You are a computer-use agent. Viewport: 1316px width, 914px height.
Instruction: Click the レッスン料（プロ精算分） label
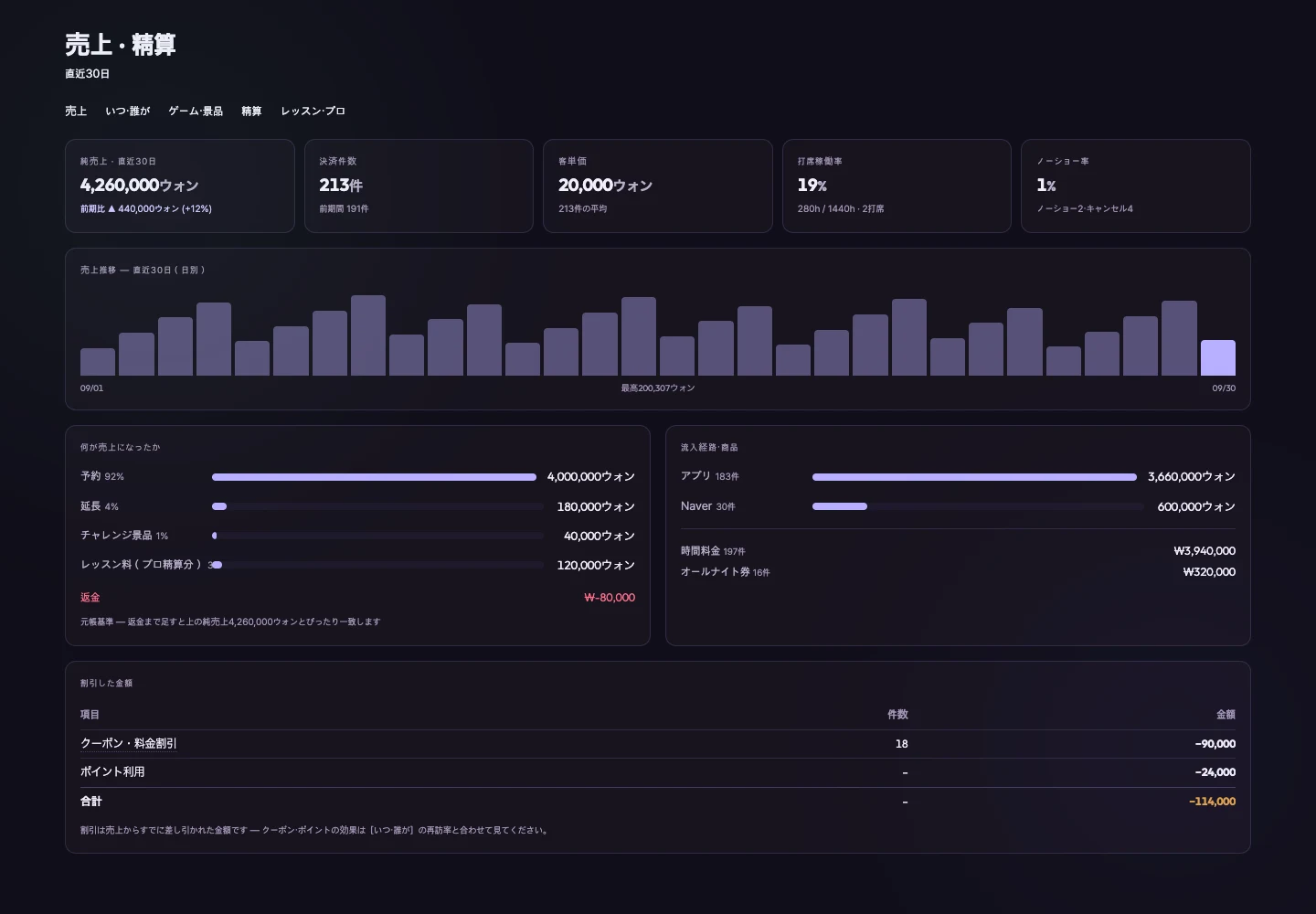point(141,565)
